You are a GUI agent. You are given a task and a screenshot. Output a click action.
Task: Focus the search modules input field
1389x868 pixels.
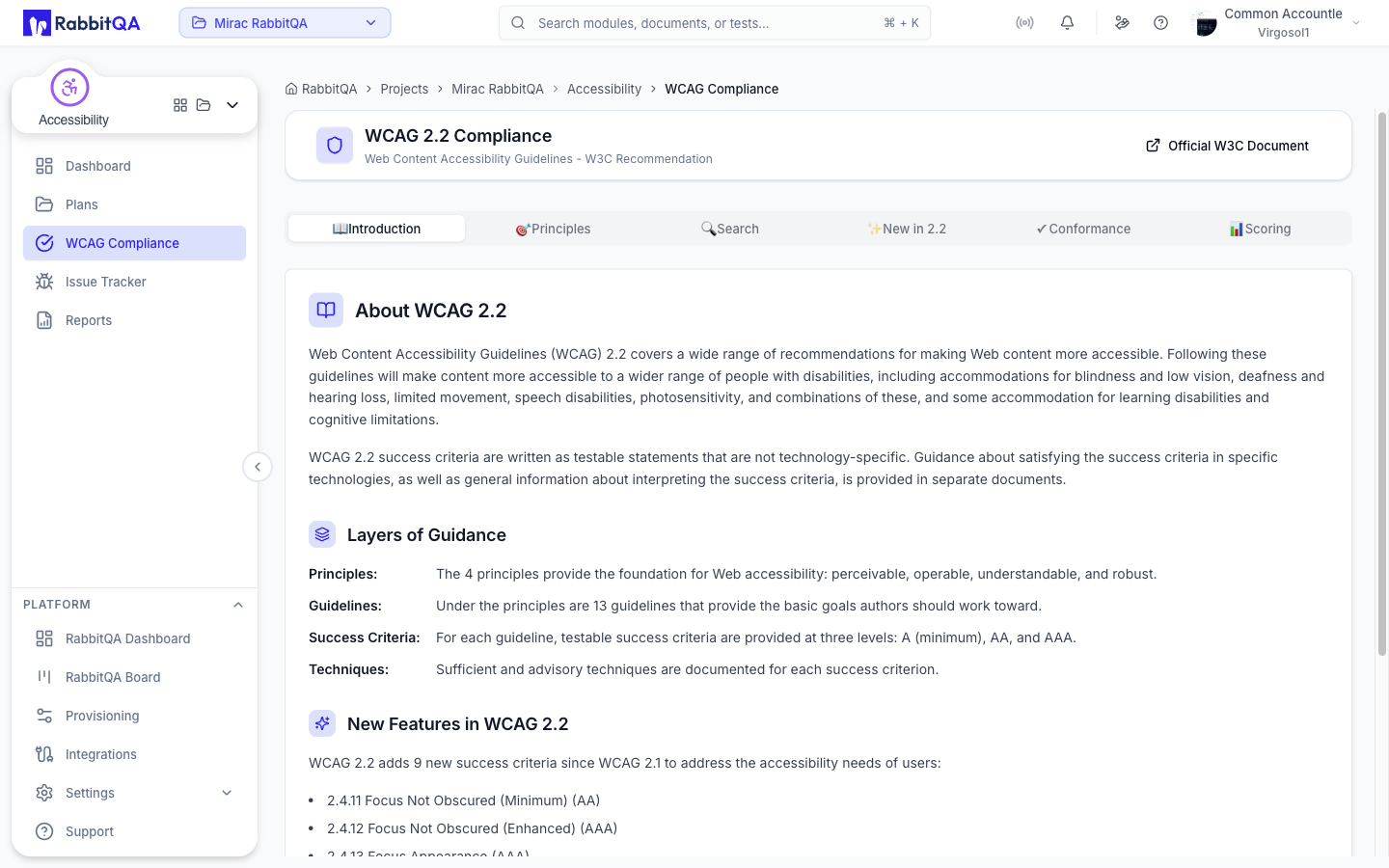714,23
